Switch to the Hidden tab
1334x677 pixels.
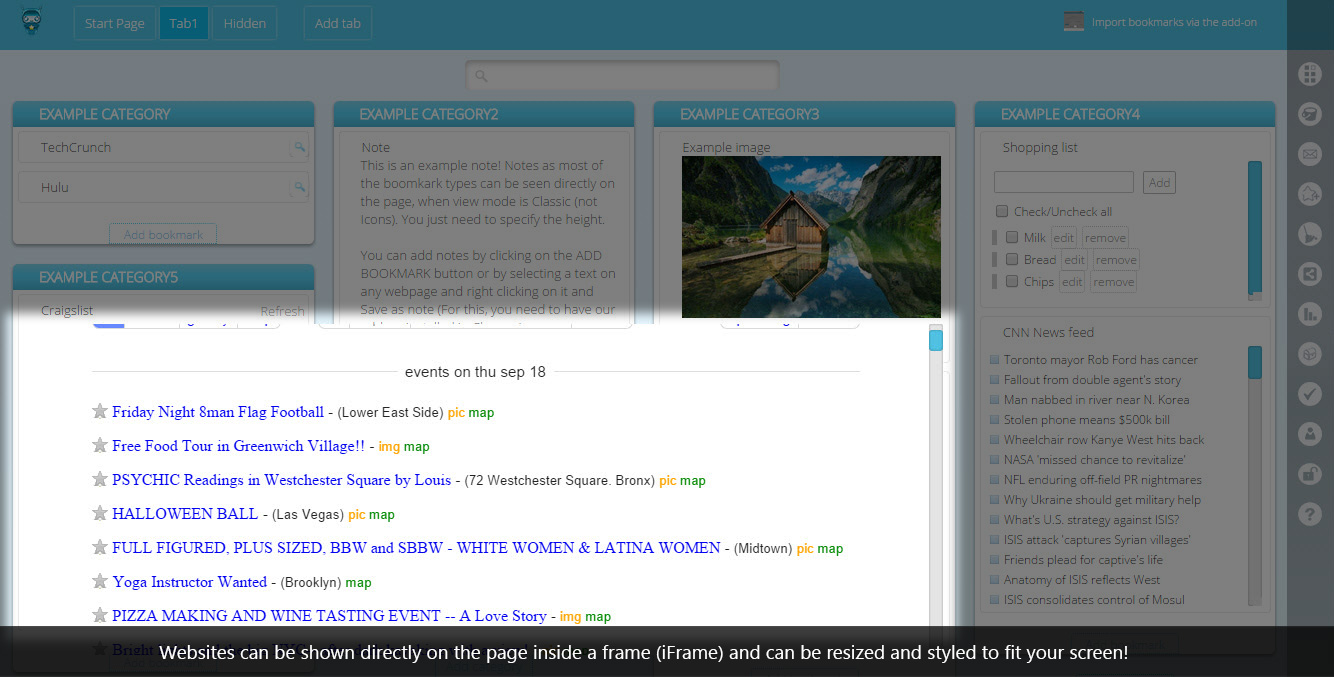pos(244,23)
